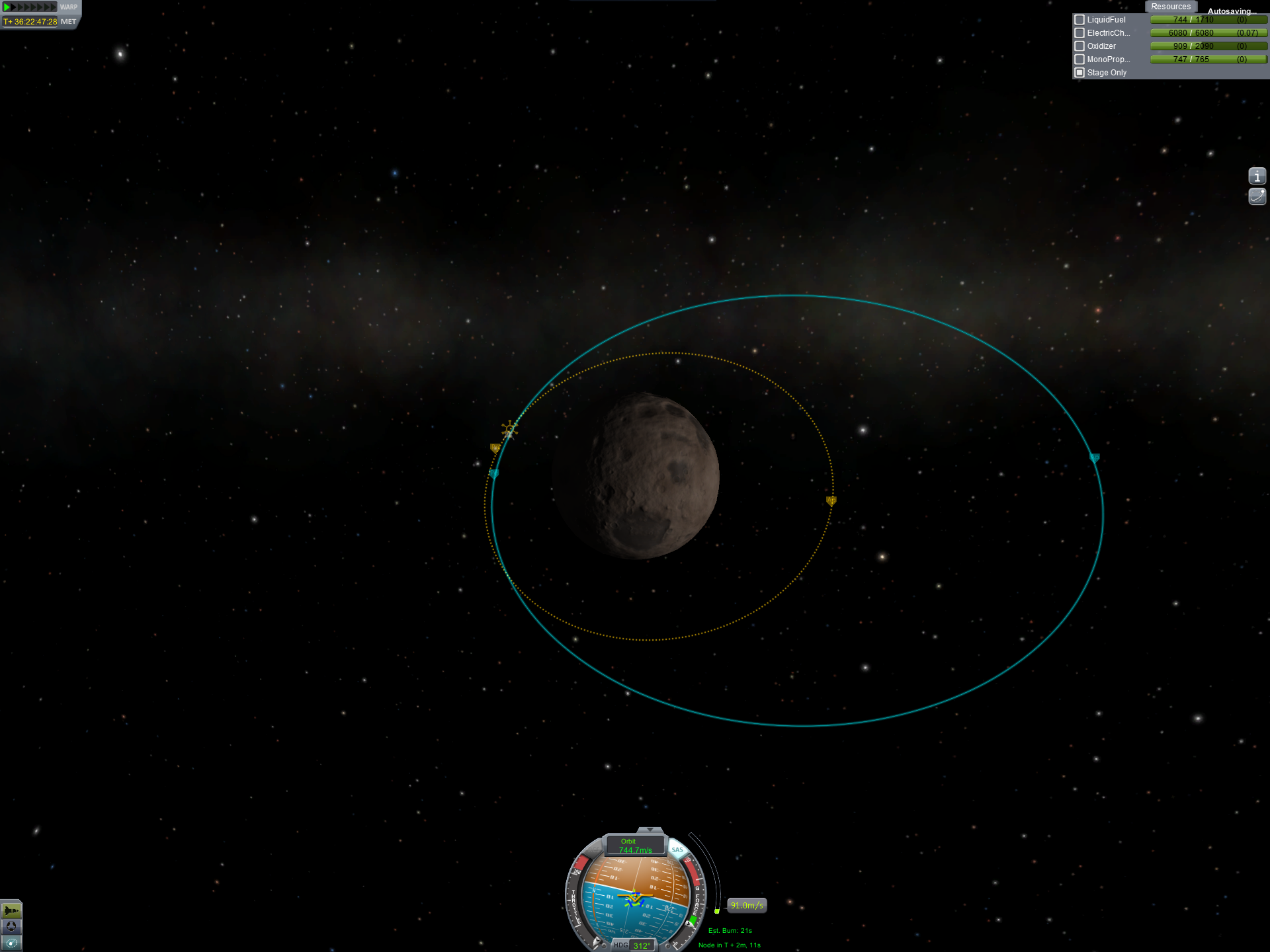Click the last time warp arrow

(54, 7)
